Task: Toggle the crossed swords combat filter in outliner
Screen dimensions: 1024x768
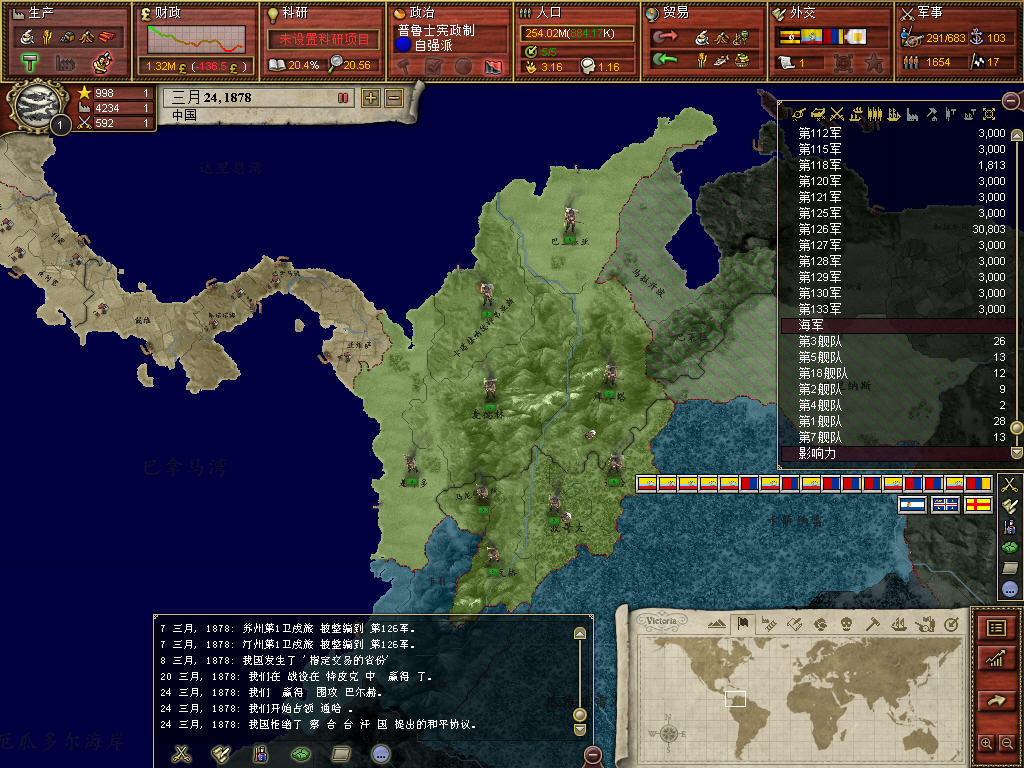Action: pos(837,115)
